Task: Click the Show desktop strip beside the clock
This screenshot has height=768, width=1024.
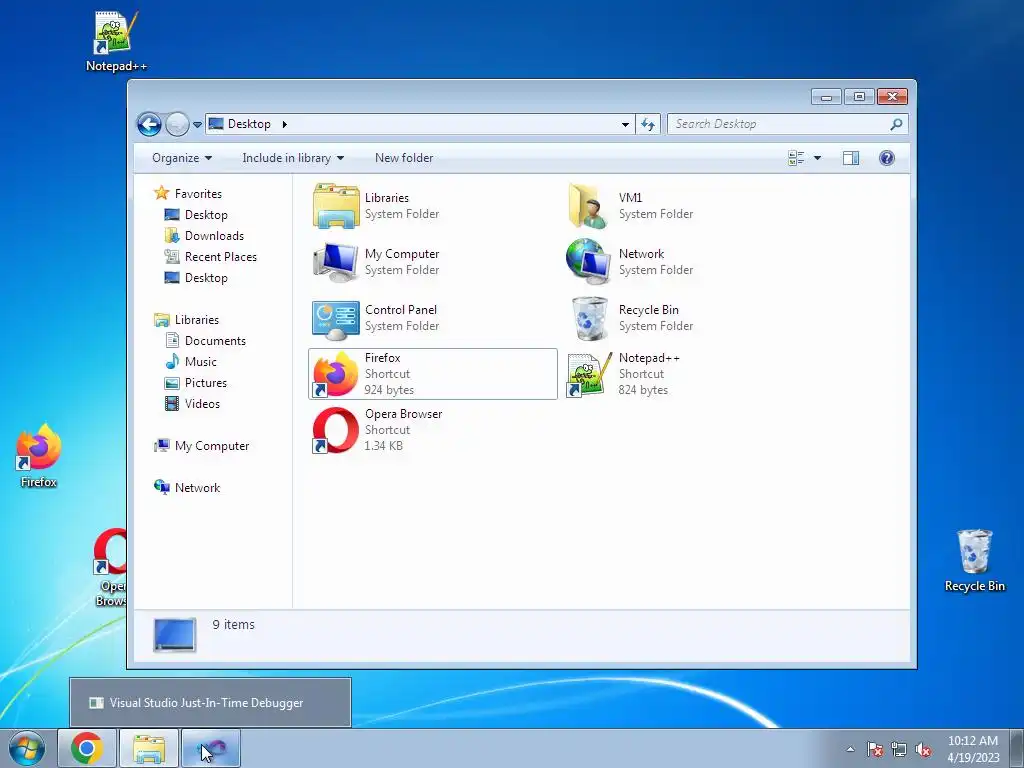Action: tap(1017, 749)
